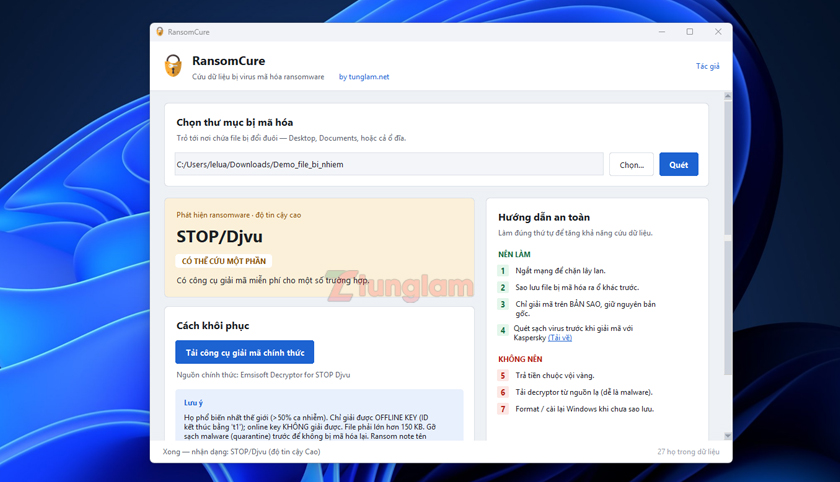Open the Tác giả link
The width and height of the screenshot is (840, 482).
(707, 66)
